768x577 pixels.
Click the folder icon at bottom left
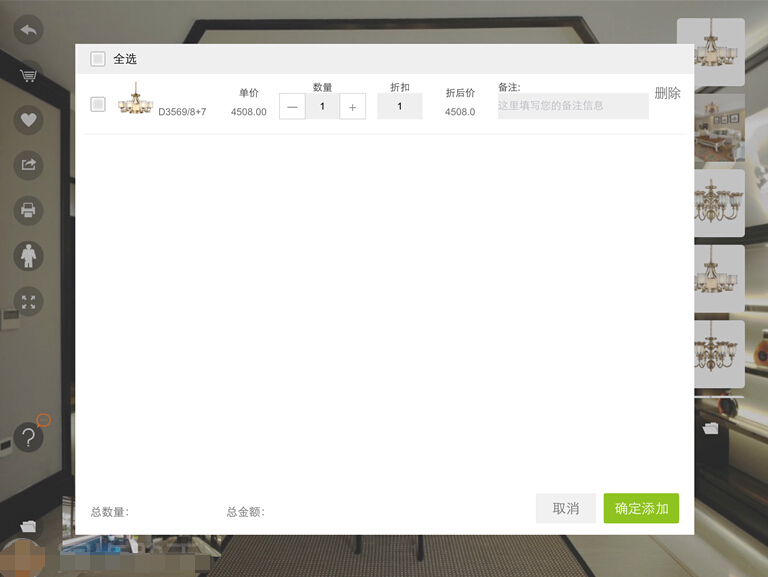(28, 526)
